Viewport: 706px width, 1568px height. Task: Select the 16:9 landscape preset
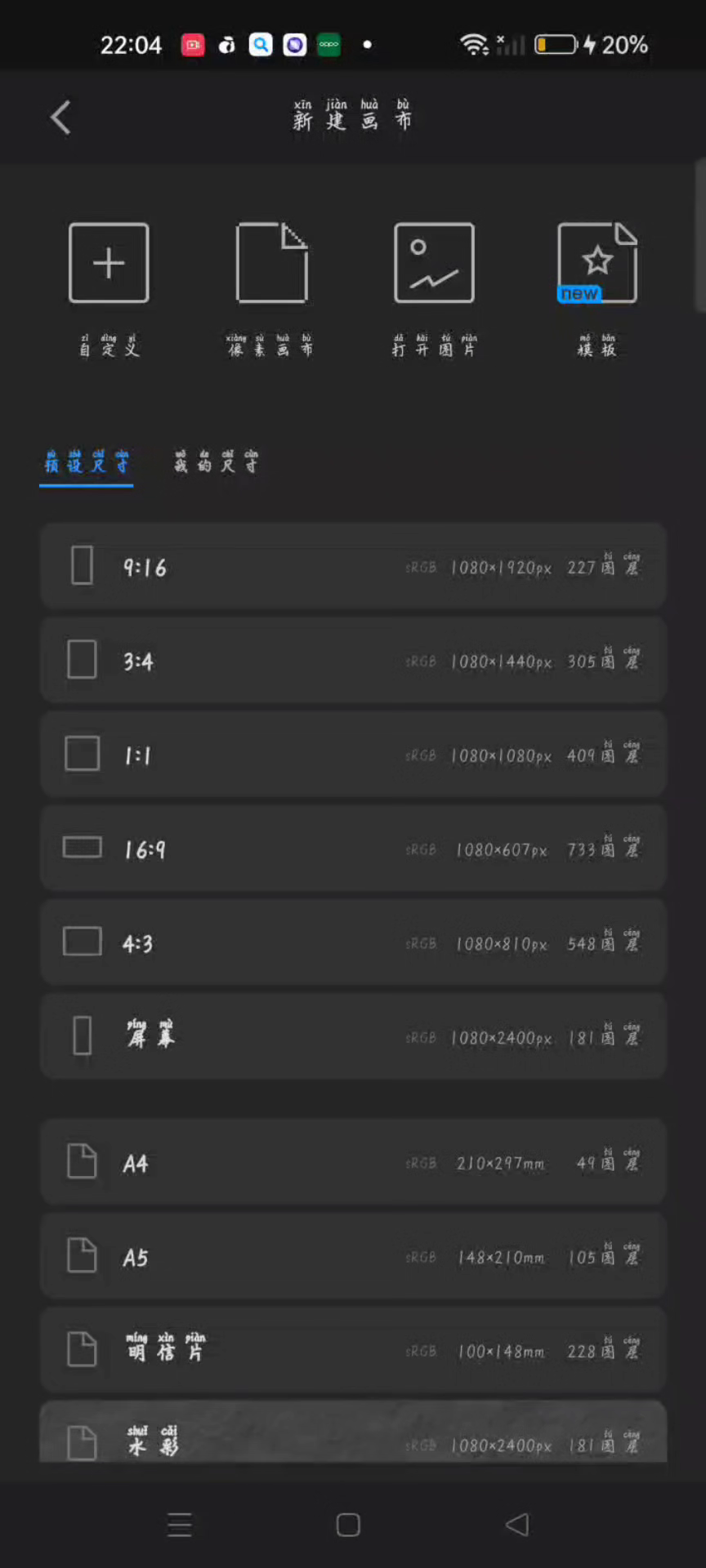(353, 849)
